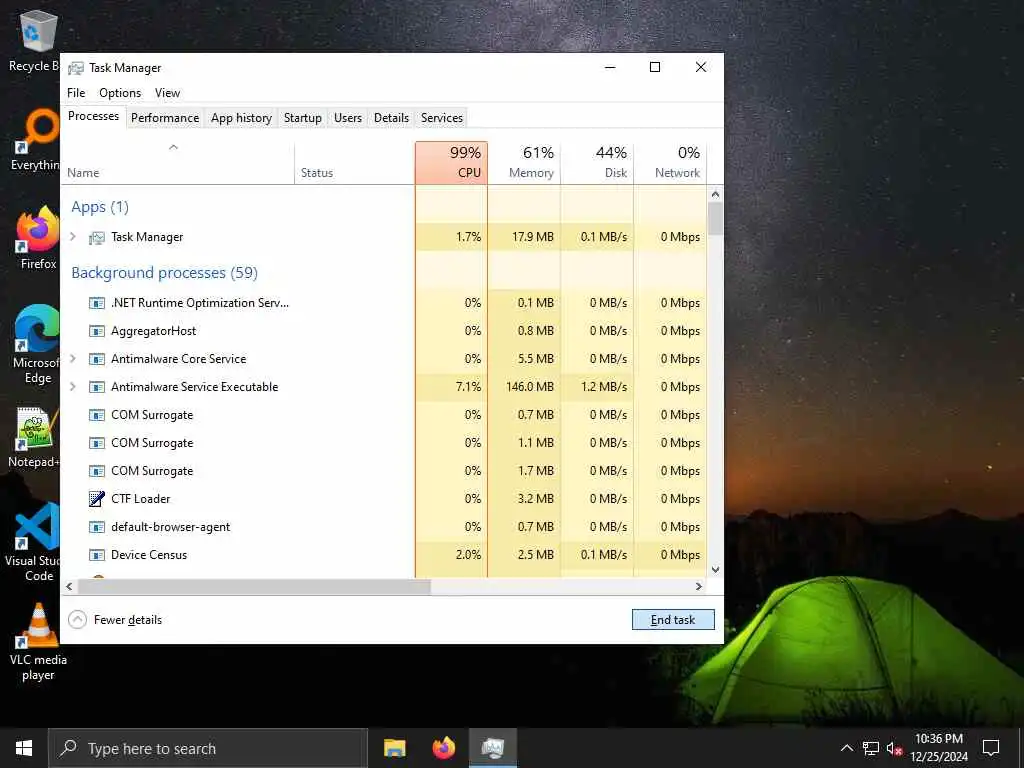Click the Antimalware Service Executable icon
The image size is (1024, 768).
97,387
